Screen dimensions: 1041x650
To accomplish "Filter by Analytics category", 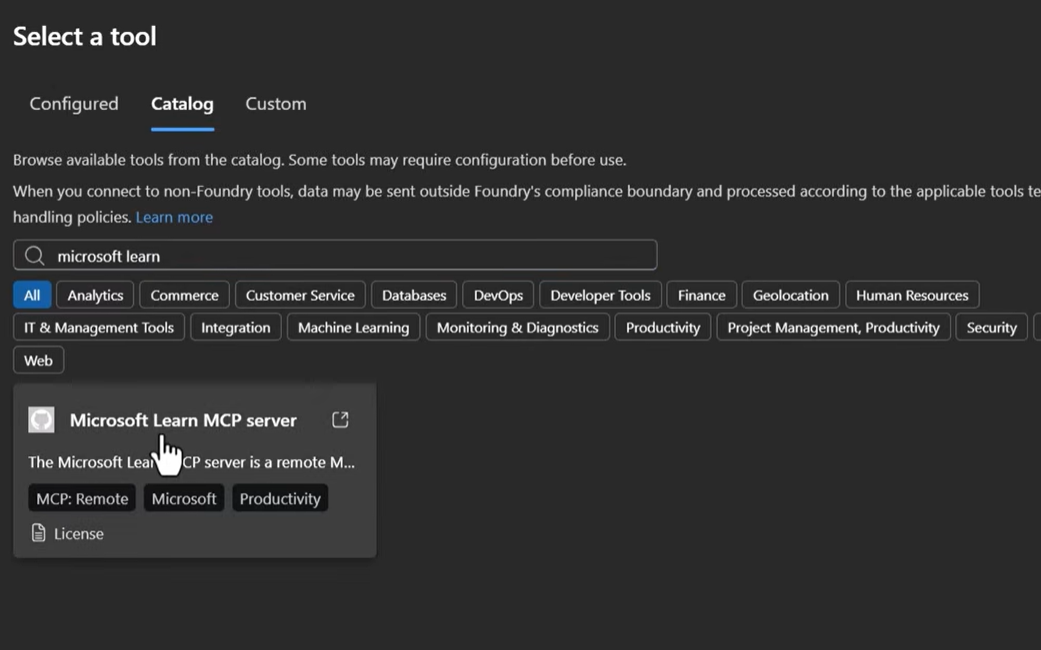I will (x=95, y=295).
